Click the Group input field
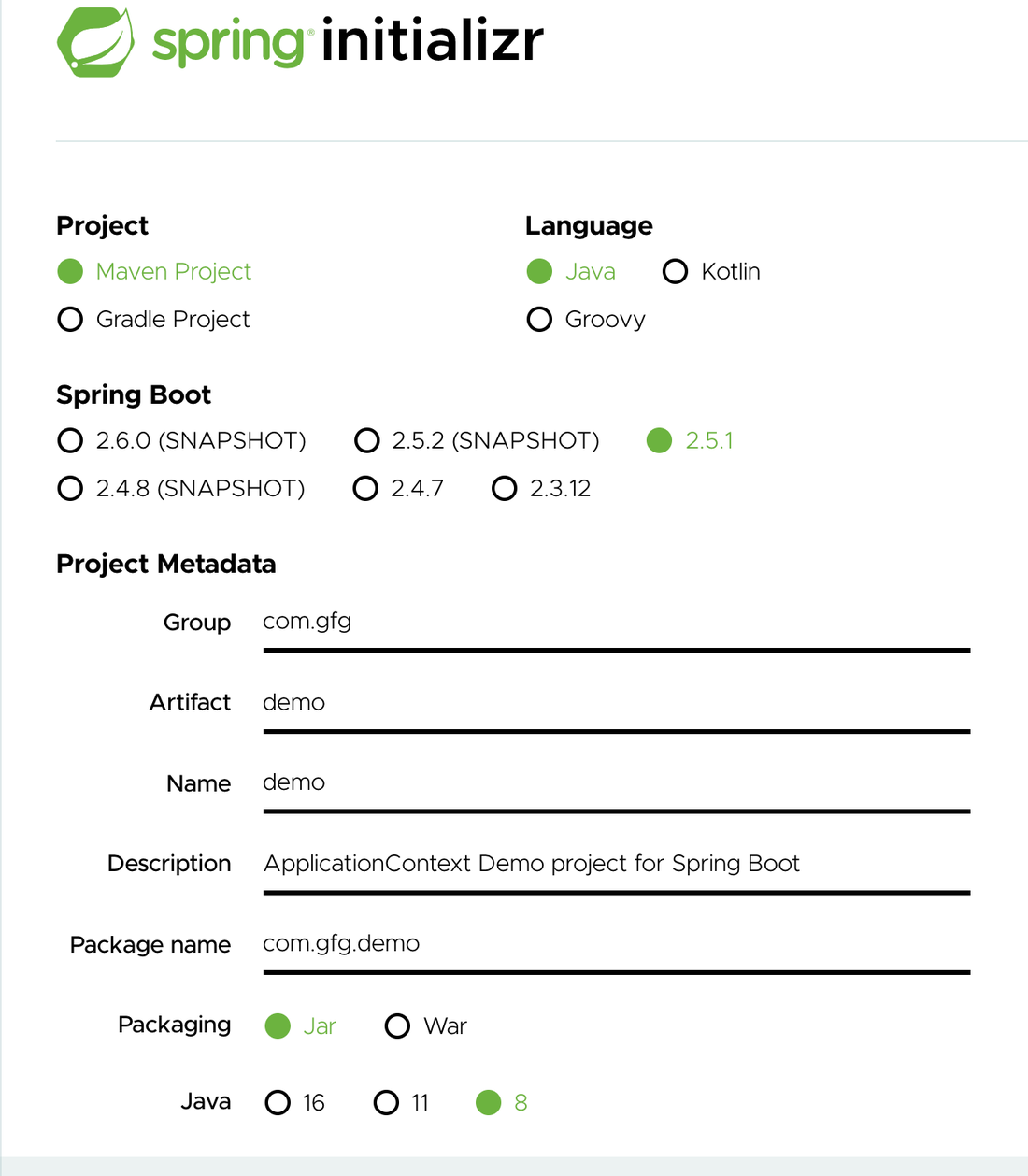The width and height of the screenshot is (1028, 1176). [615, 623]
